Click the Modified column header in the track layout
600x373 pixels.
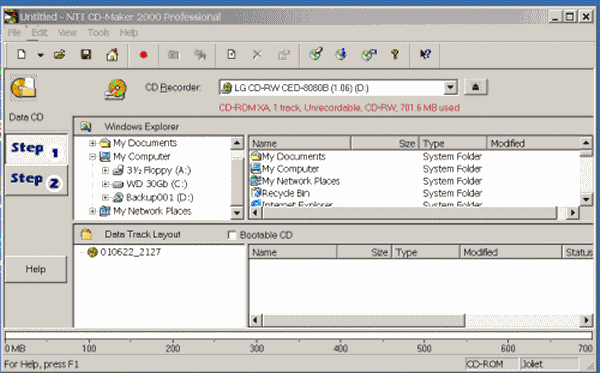(510, 252)
